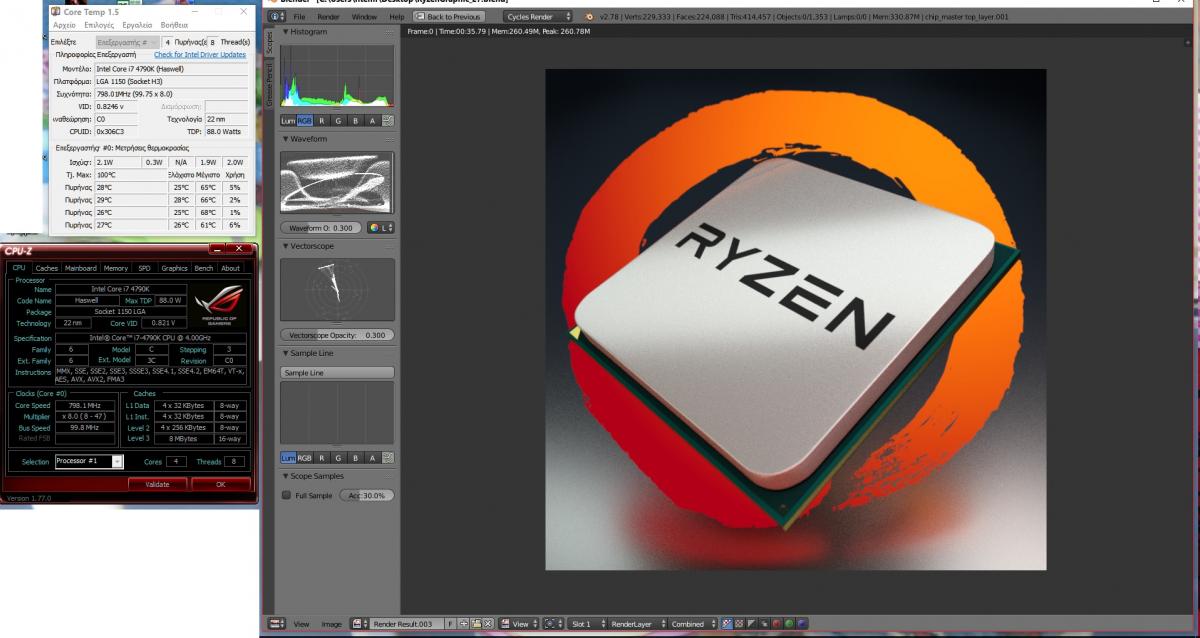This screenshot has width=1200, height=638.
Task: Show only the Green channel
Action: (789, 624)
